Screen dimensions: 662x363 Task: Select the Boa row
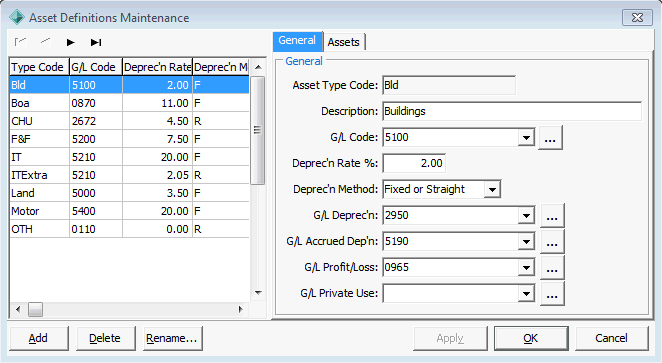click(129, 103)
